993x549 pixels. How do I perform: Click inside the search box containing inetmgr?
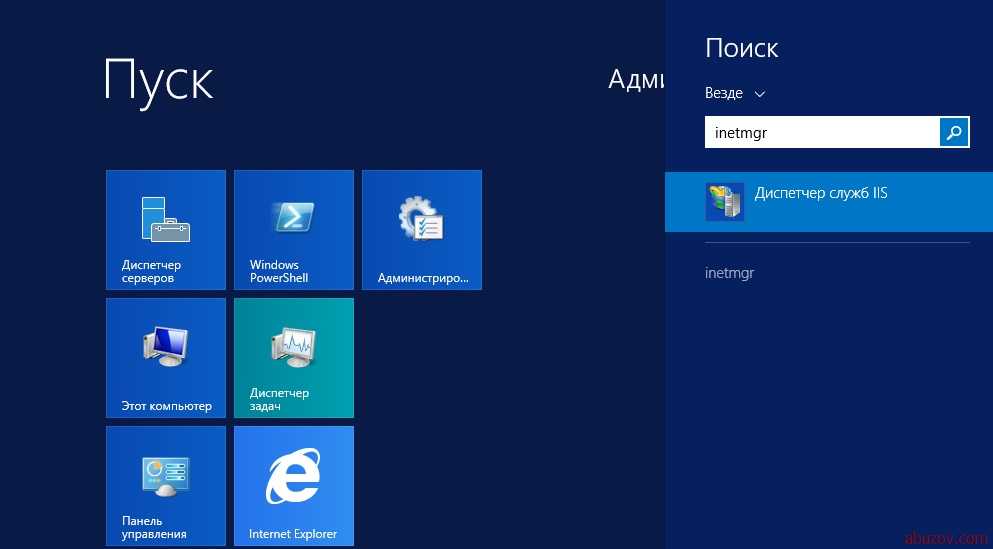coord(820,132)
